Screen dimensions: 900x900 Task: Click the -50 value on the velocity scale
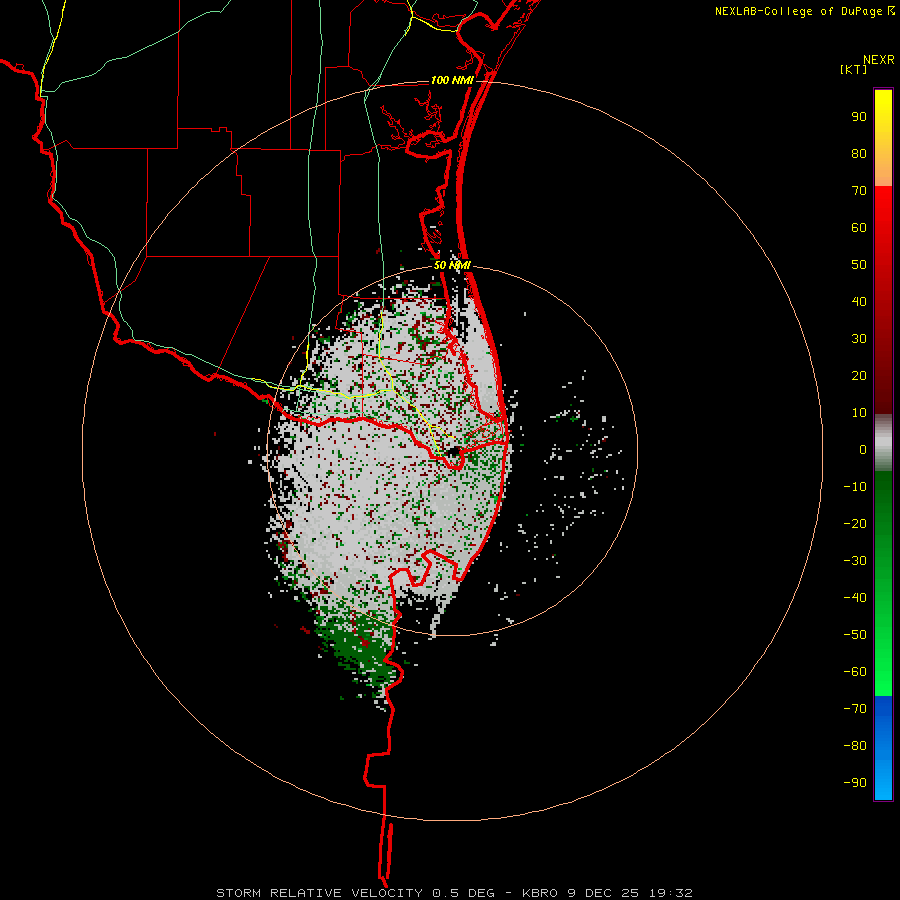pos(855,635)
